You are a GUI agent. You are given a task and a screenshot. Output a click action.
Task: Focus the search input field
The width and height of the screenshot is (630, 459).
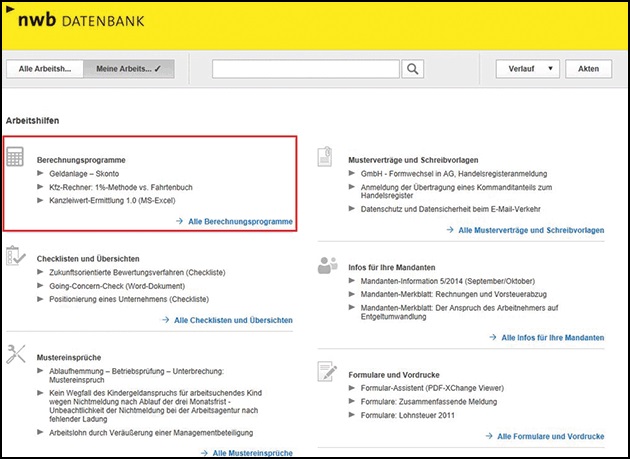[307, 69]
